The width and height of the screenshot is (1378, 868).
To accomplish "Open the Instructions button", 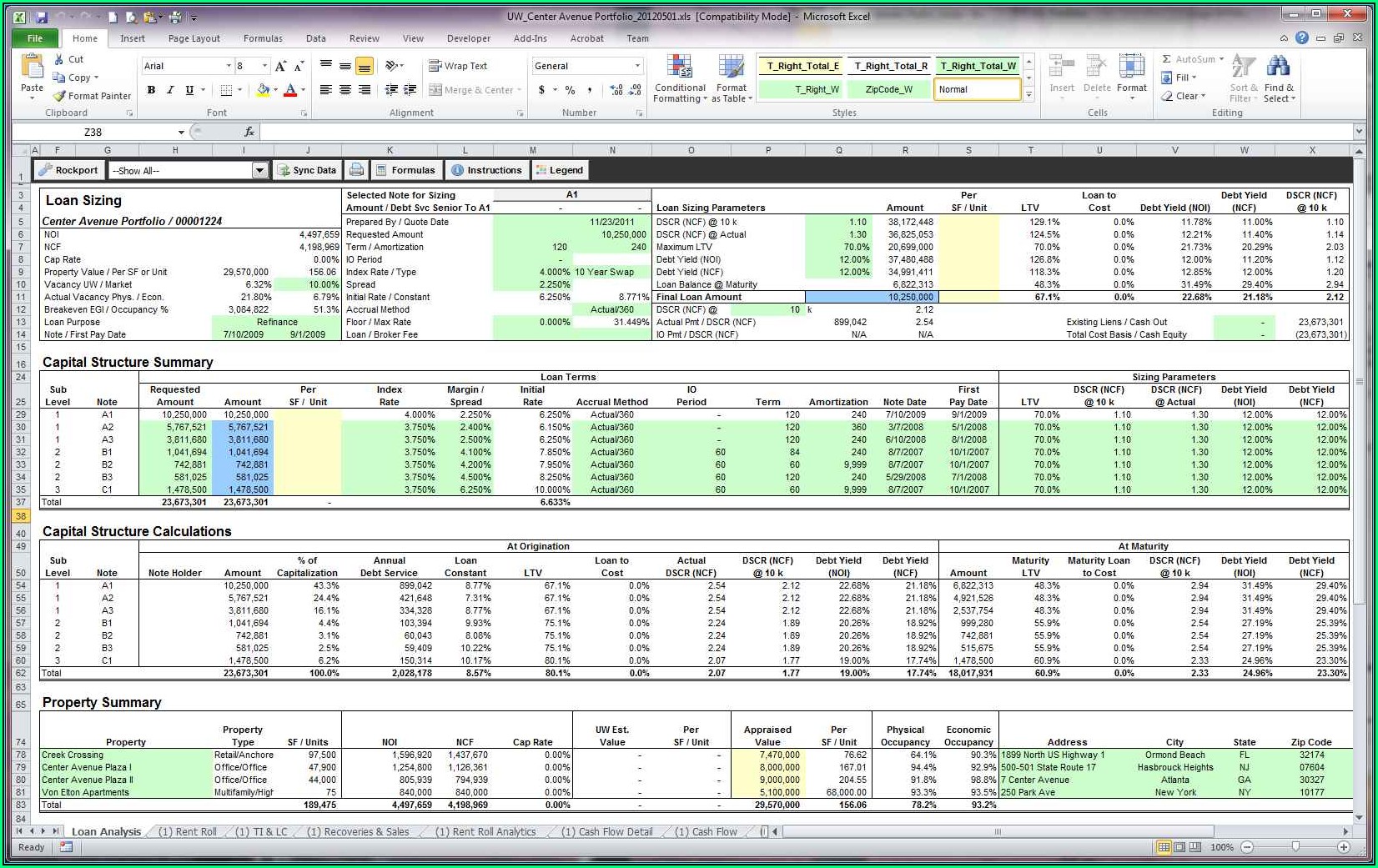I will click(x=486, y=170).
